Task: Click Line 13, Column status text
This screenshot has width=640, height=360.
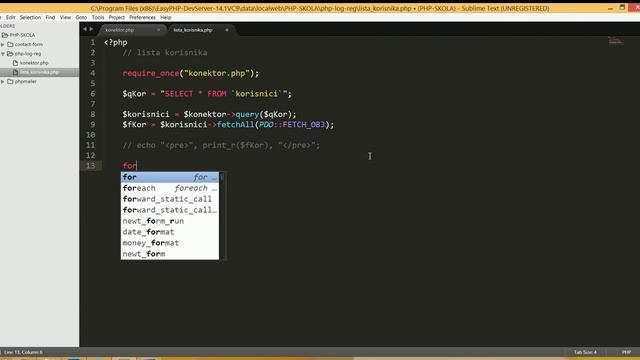Action: click(23, 352)
